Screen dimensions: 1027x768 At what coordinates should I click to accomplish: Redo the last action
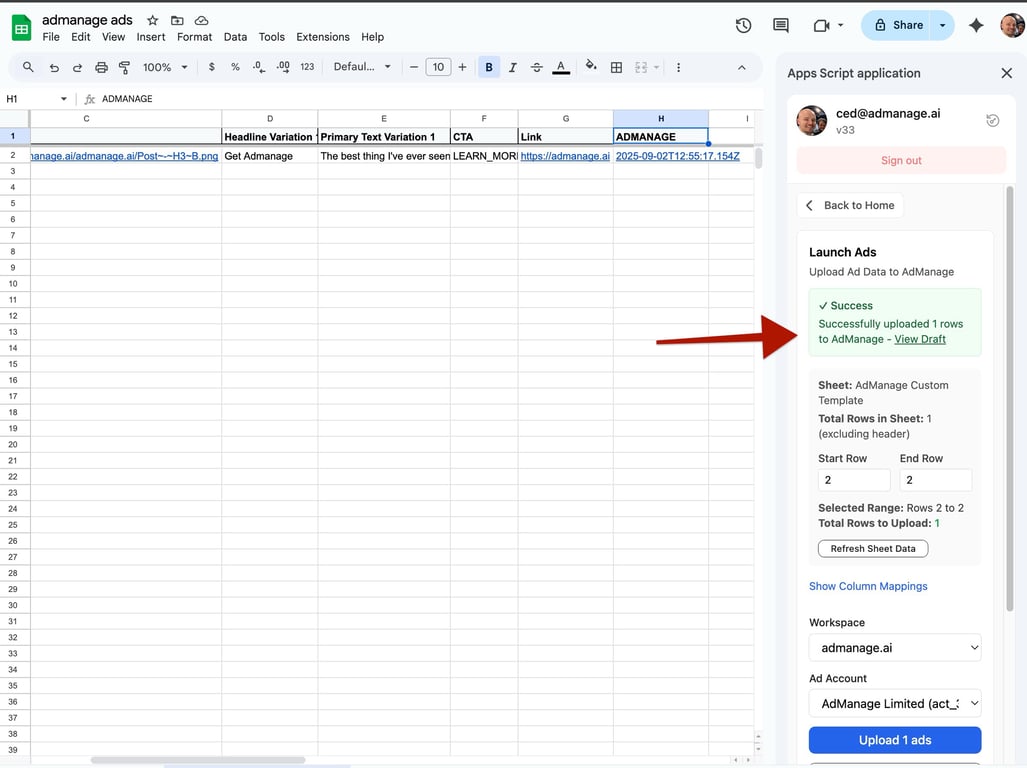[x=77, y=67]
